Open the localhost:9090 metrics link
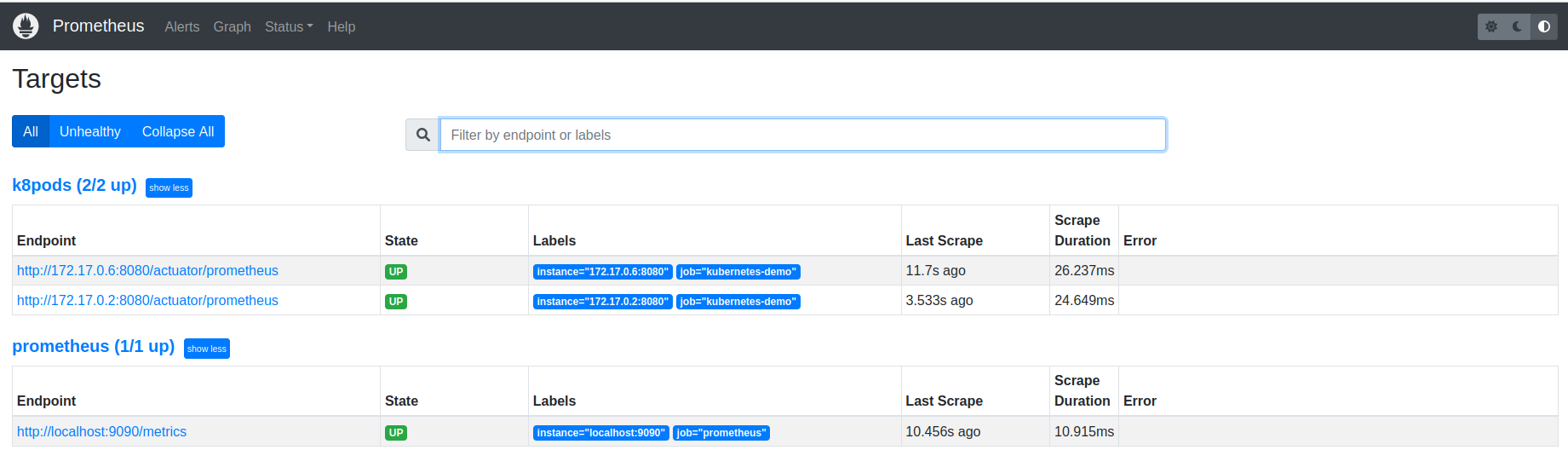1568x473 pixels. pos(101,431)
